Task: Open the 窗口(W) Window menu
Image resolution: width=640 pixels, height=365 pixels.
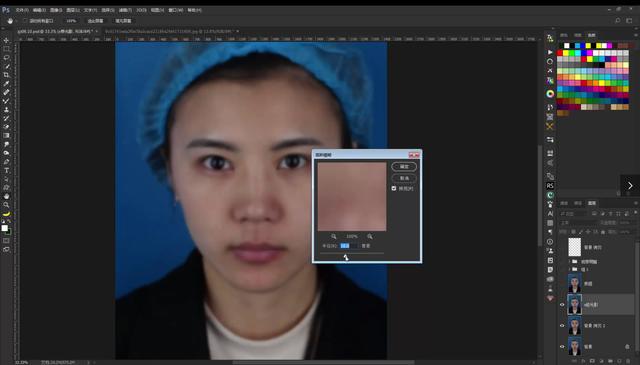Action: point(177,10)
